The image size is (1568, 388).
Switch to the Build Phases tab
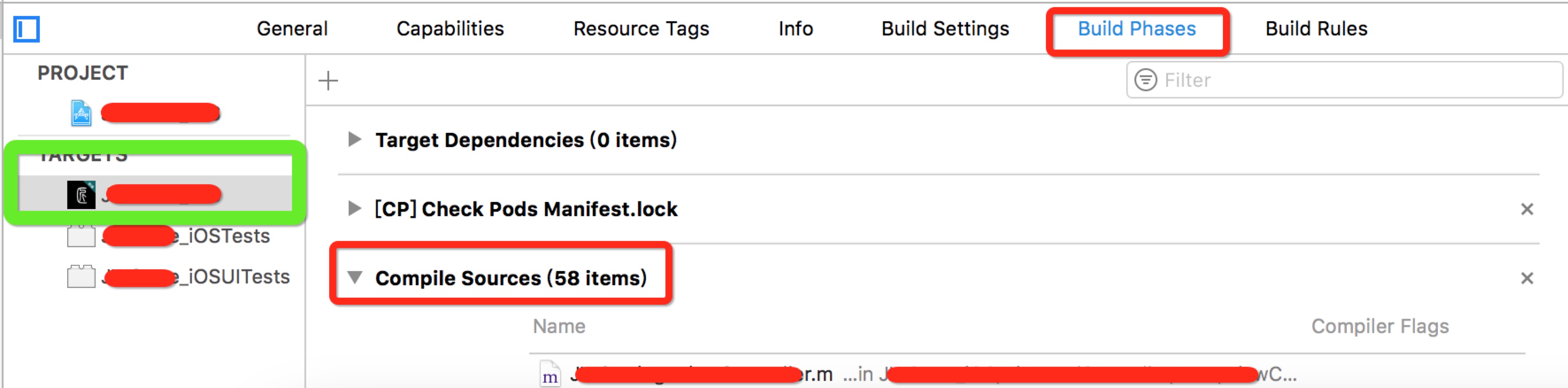(1137, 29)
